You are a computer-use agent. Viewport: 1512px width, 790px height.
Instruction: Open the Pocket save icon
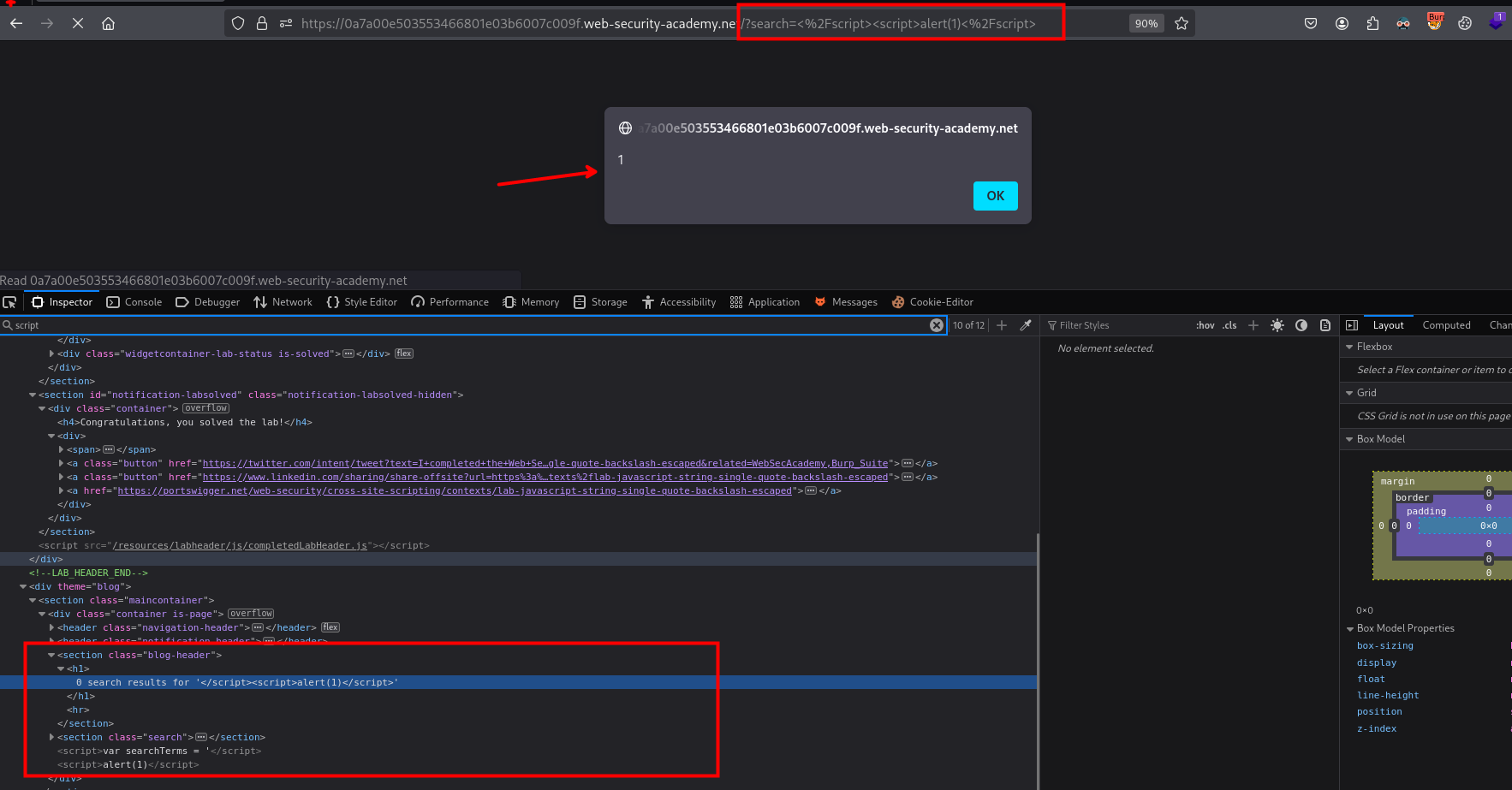pos(1310,24)
